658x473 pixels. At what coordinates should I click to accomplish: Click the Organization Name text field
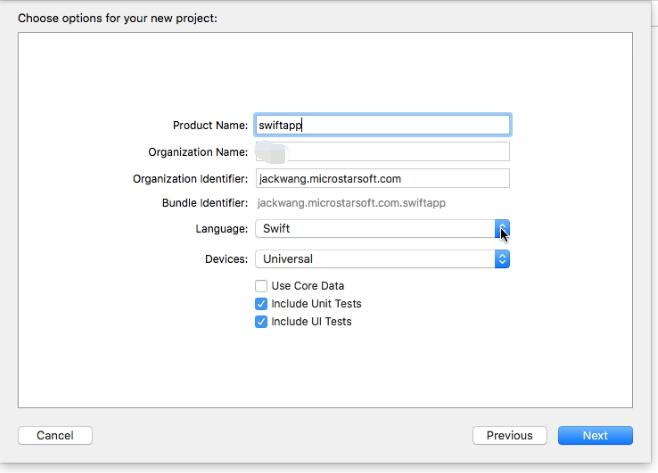pos(382,152)
